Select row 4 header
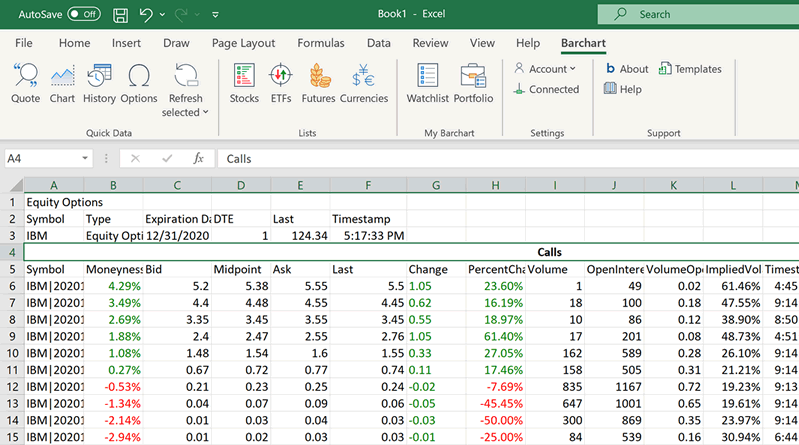 pyautogui.click(x=12, y=252)
